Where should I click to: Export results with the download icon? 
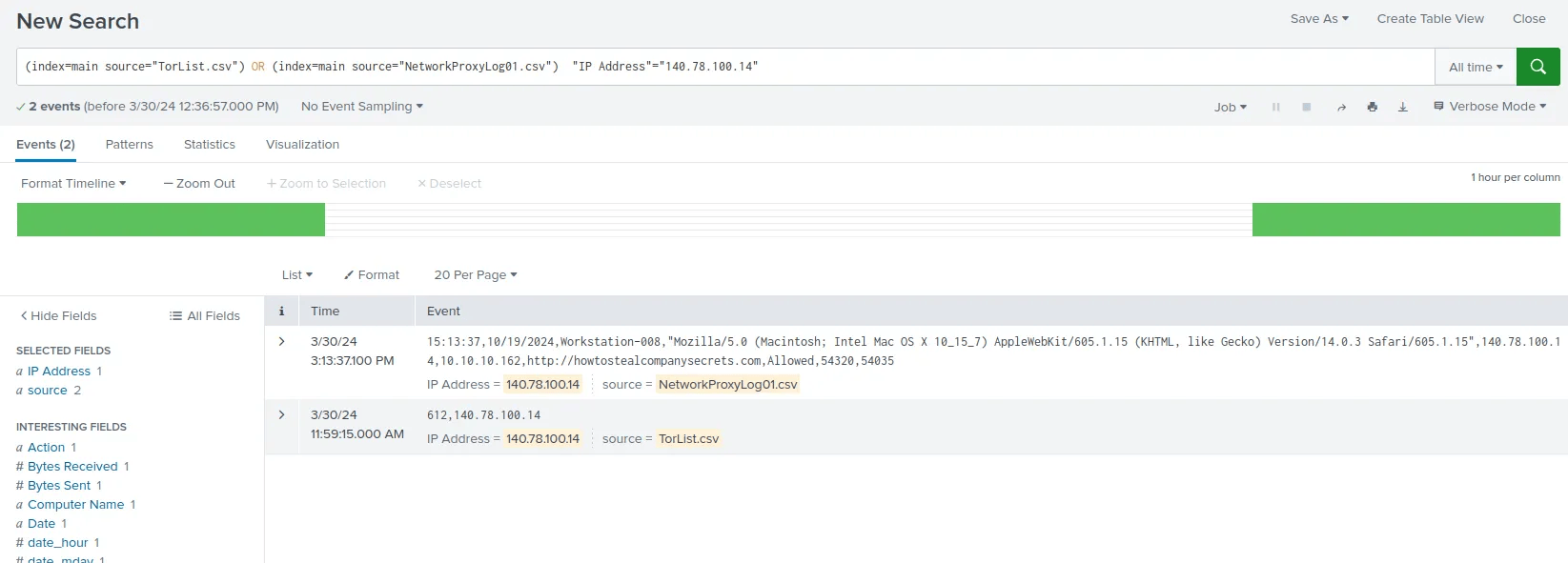pos(1402,108)
